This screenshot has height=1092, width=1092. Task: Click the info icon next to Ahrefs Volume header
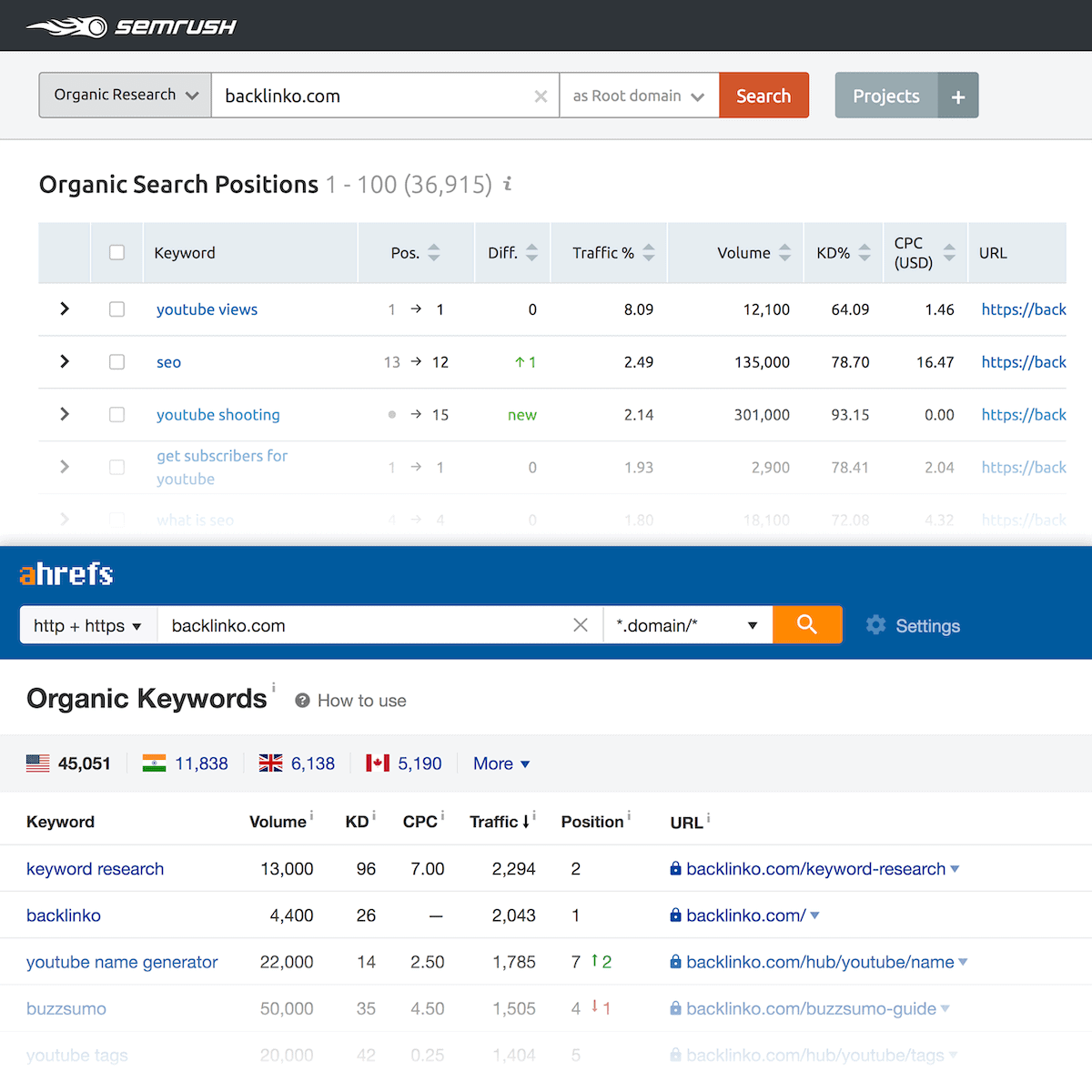pos(311,815)
